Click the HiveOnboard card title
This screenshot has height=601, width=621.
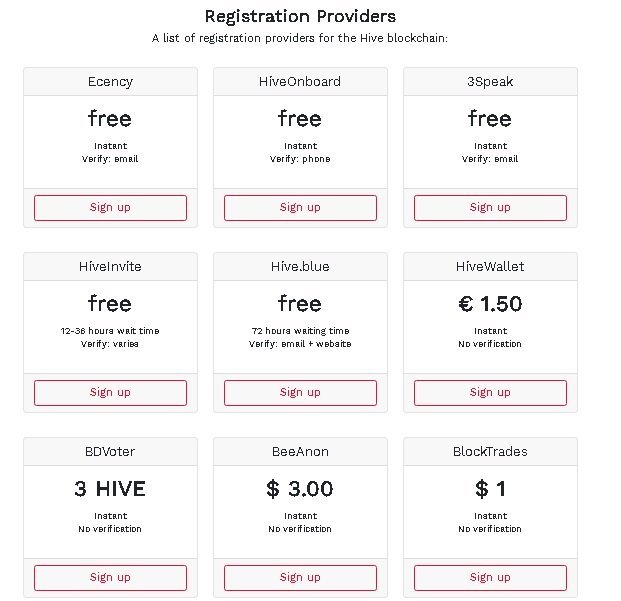point(300,82)
